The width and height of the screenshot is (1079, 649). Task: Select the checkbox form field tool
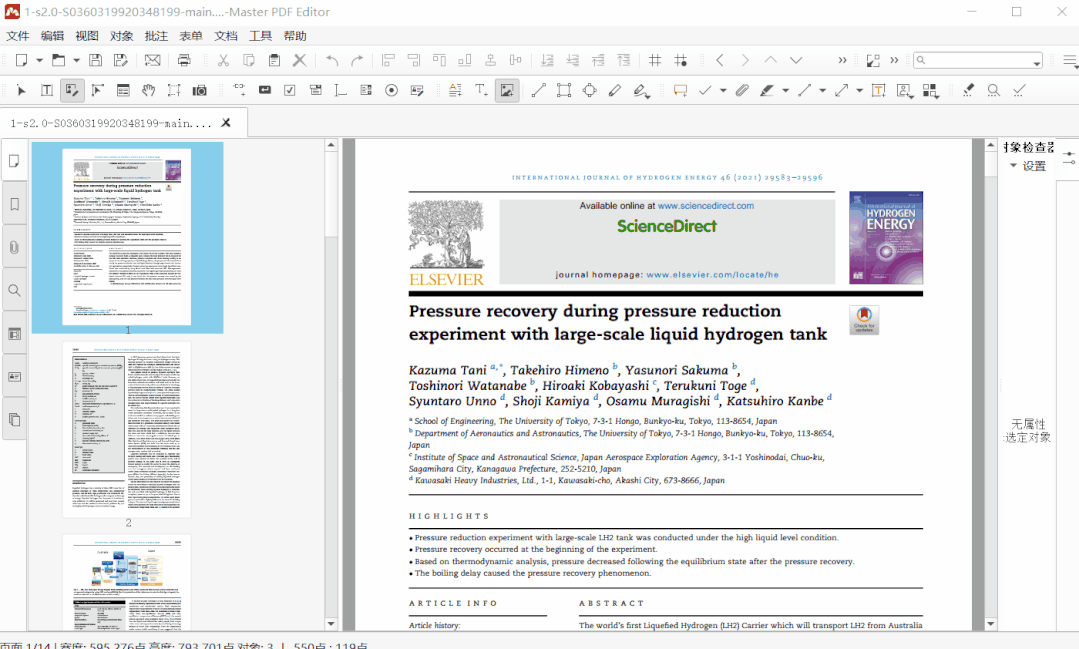(290, 90)
